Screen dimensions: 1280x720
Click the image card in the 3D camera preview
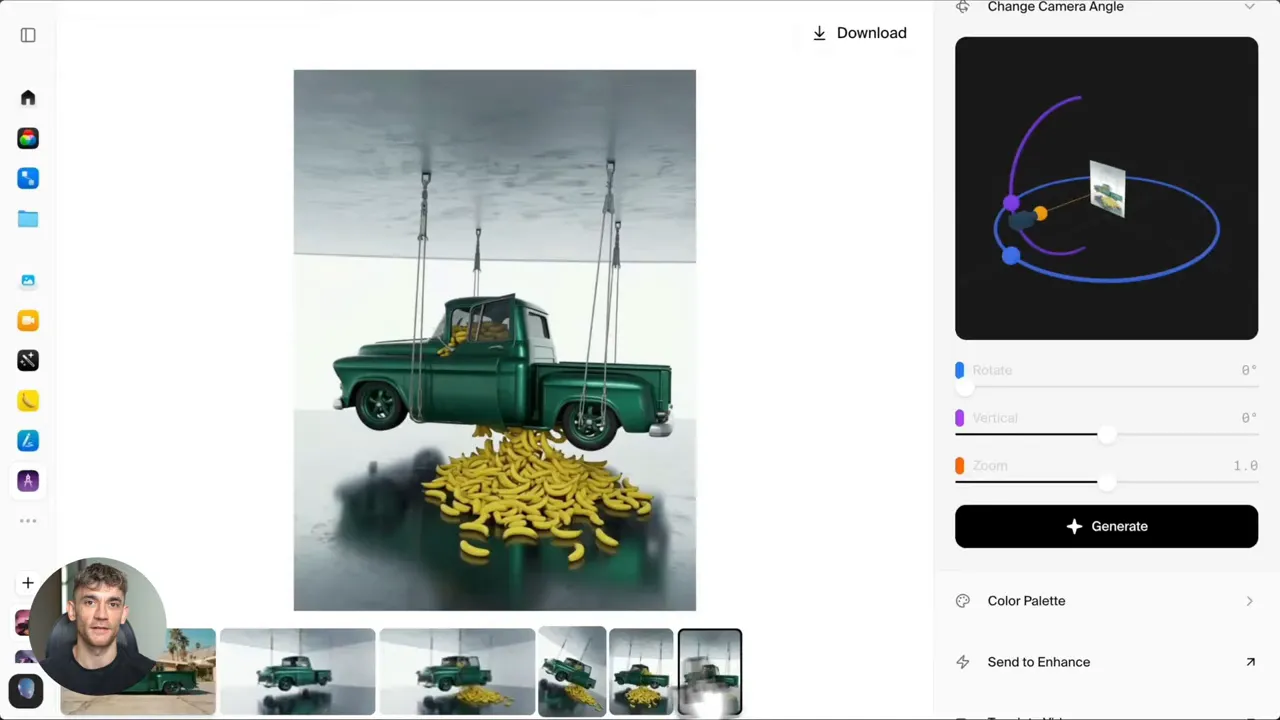1108,190
